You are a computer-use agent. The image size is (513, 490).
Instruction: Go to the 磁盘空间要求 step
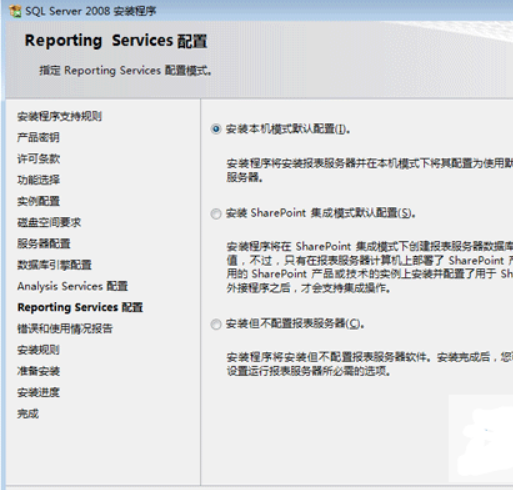(49, 222)
